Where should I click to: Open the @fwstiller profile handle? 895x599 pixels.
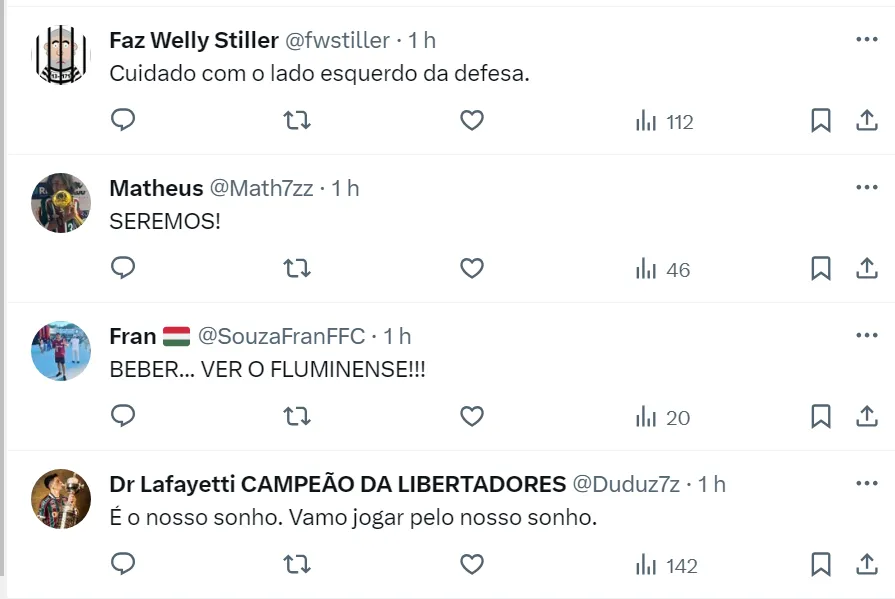click(x=338, y=41)
